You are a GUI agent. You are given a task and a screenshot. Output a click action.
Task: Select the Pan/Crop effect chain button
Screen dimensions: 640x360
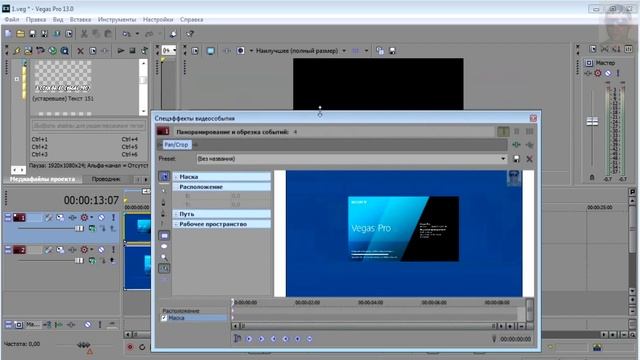click(x=176, y=145)
